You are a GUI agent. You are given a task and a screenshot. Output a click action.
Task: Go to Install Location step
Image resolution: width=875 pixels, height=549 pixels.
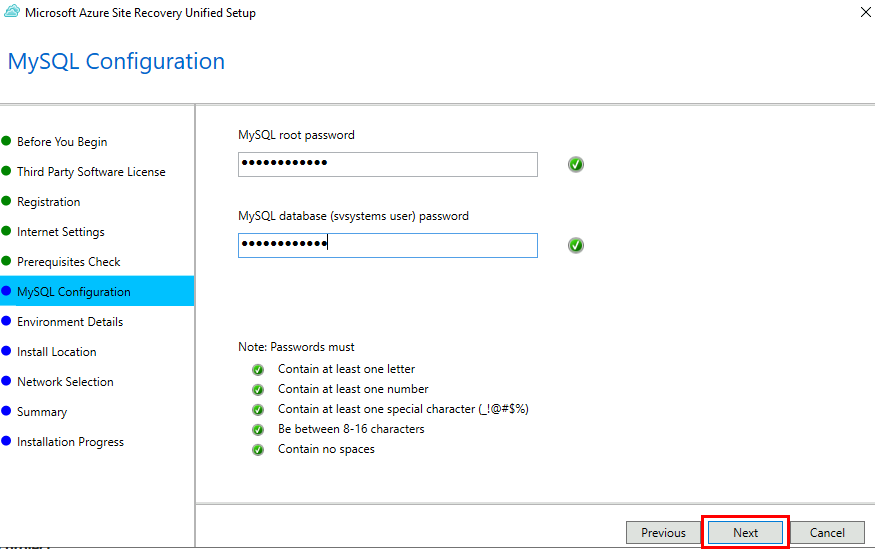[x=56, y=352]
